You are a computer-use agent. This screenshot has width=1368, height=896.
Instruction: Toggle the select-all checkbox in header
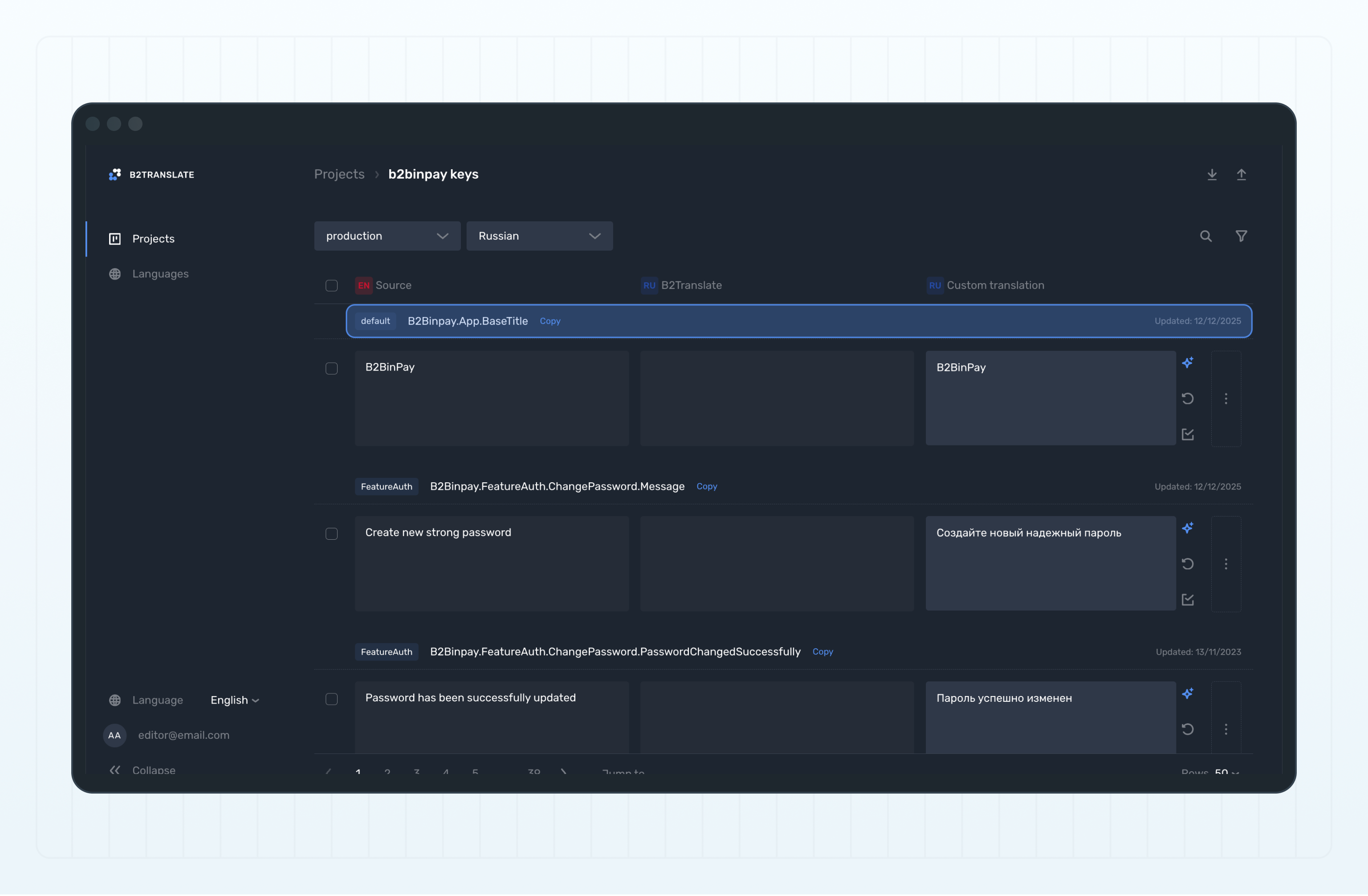332,285
